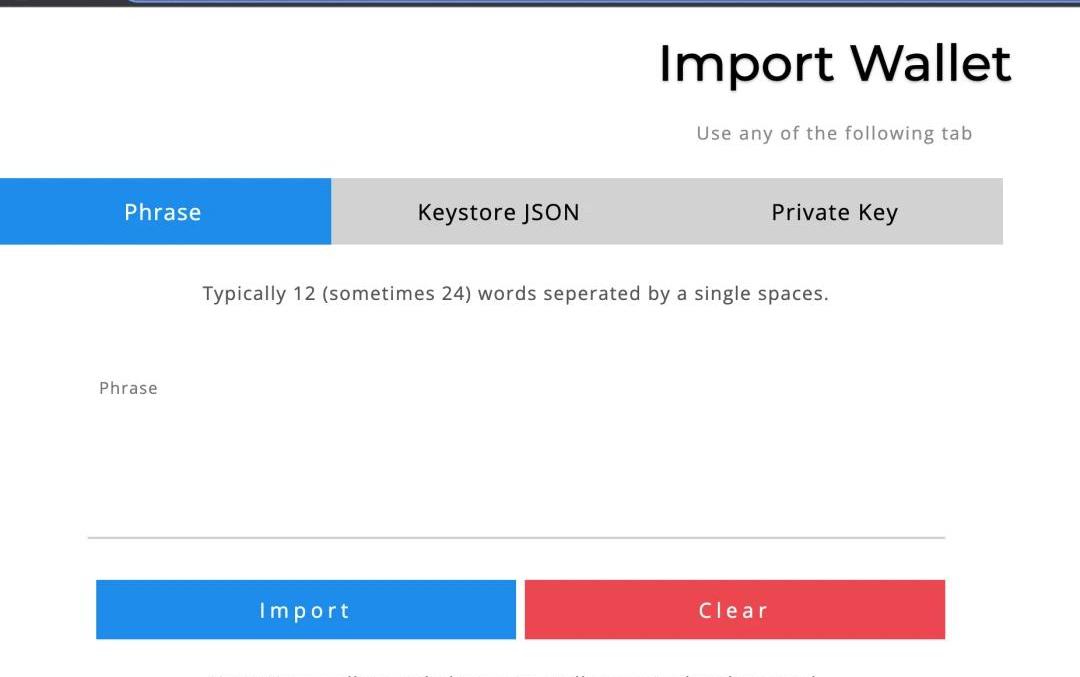
Task: Select the Private Key tab
Action: pyautogui.click(x=834, y=212)
